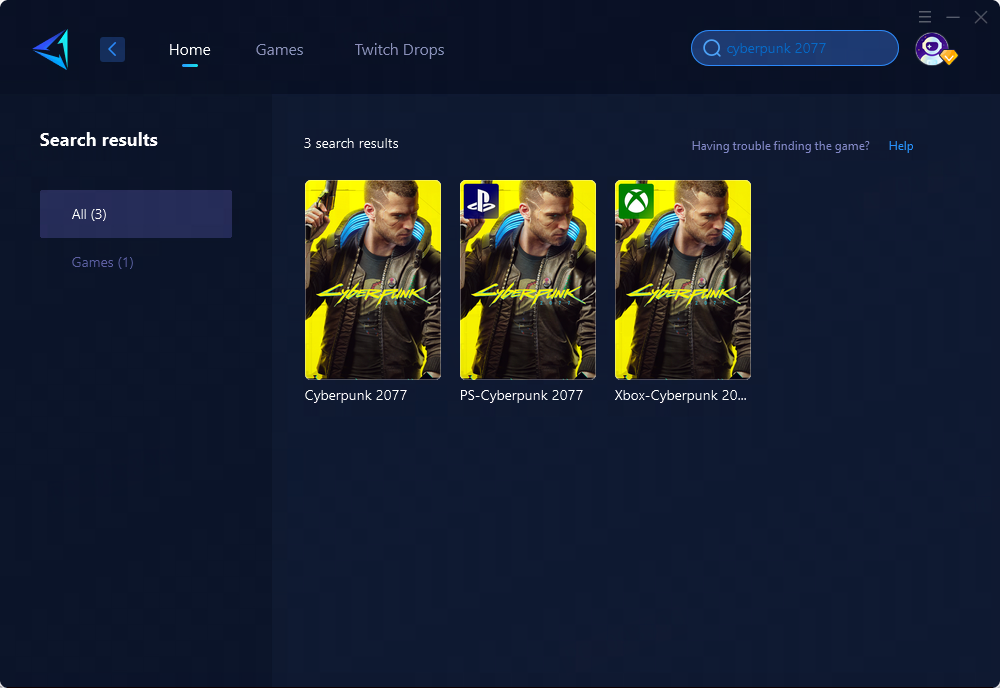Select the All (3) filter
The width and height of the screenshot is (1000, 688).
(136, 214)
